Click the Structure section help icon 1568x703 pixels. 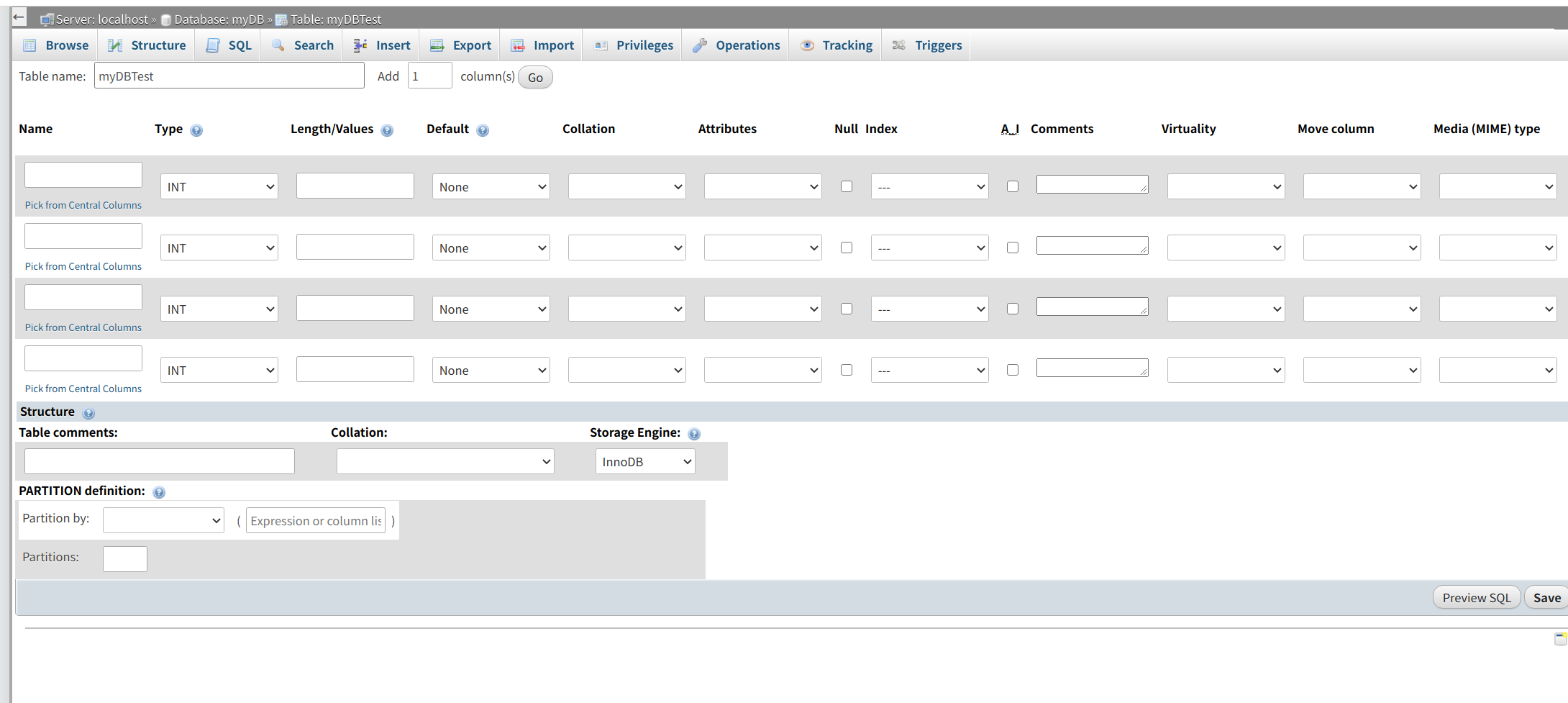(x=88, y=413)
